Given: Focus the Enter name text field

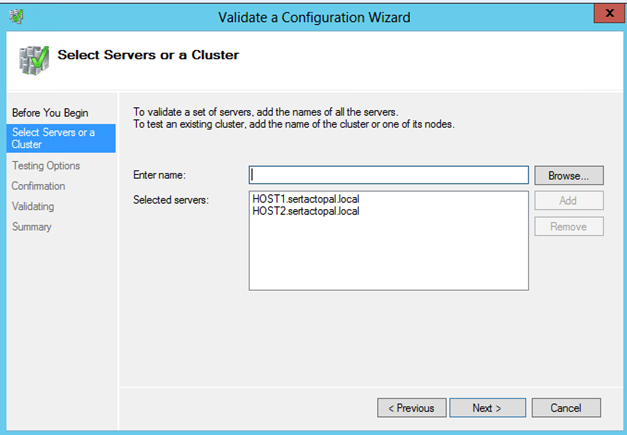Looking at the screenshot, I should (388, 175).
